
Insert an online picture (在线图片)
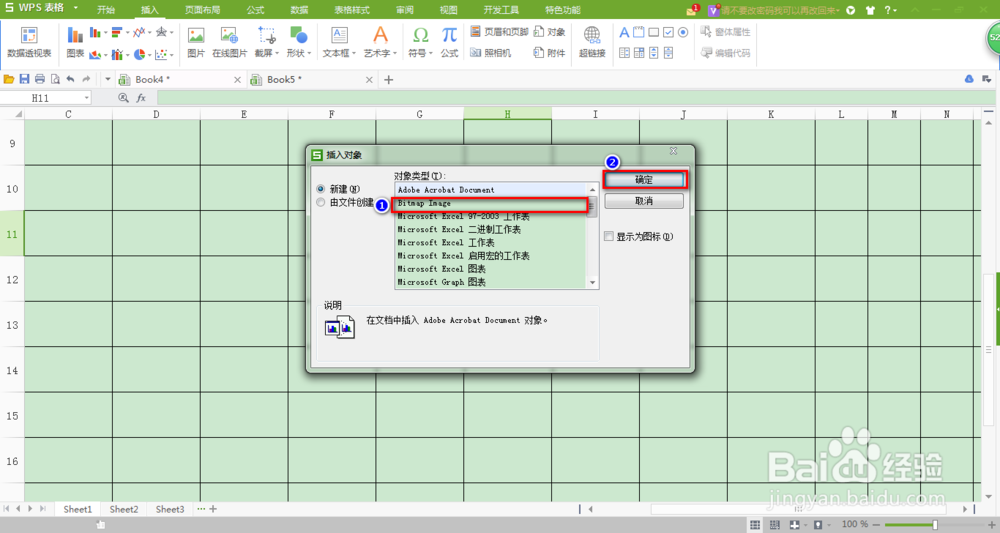click(230, 42)
